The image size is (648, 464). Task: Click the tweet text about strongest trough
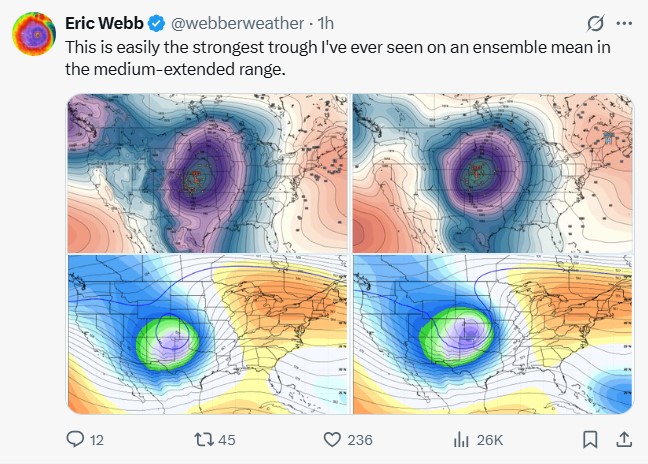pyautogui.click(x=338, y=58)
